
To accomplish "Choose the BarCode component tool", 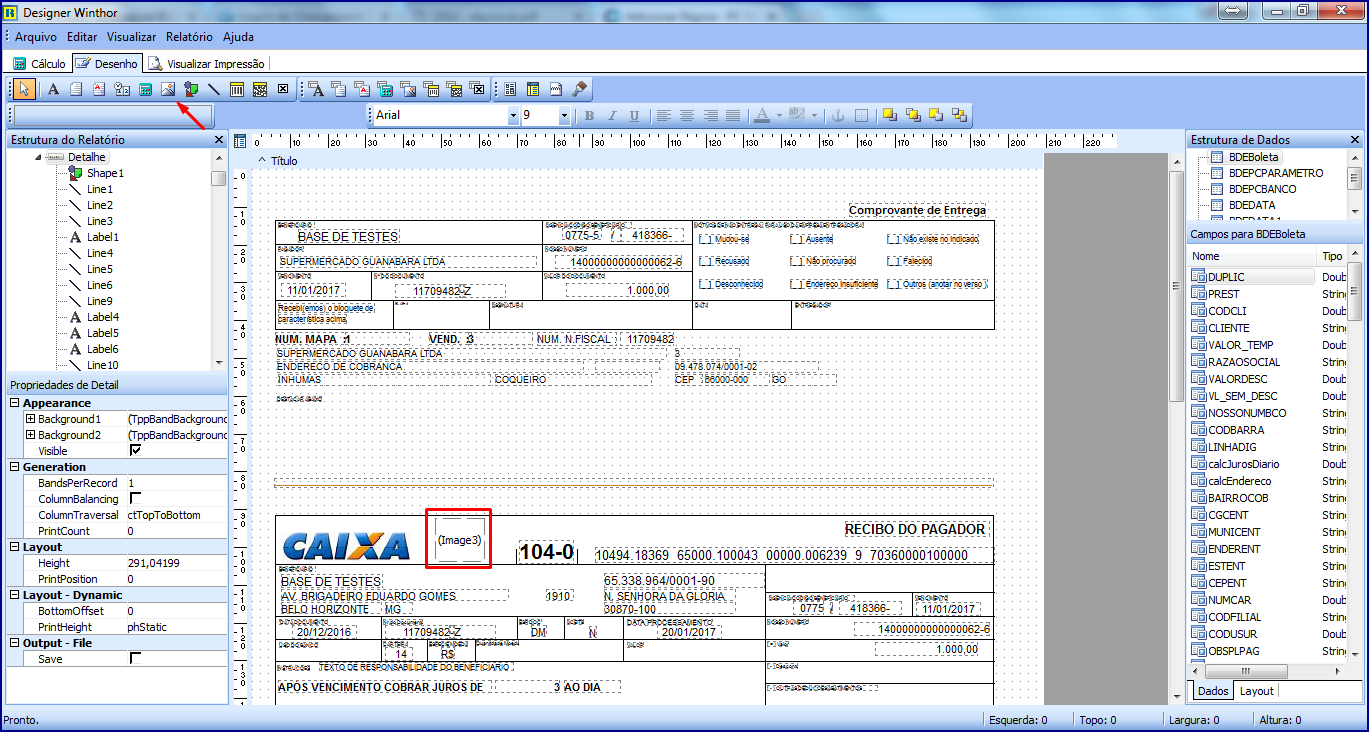I will 237,89.
